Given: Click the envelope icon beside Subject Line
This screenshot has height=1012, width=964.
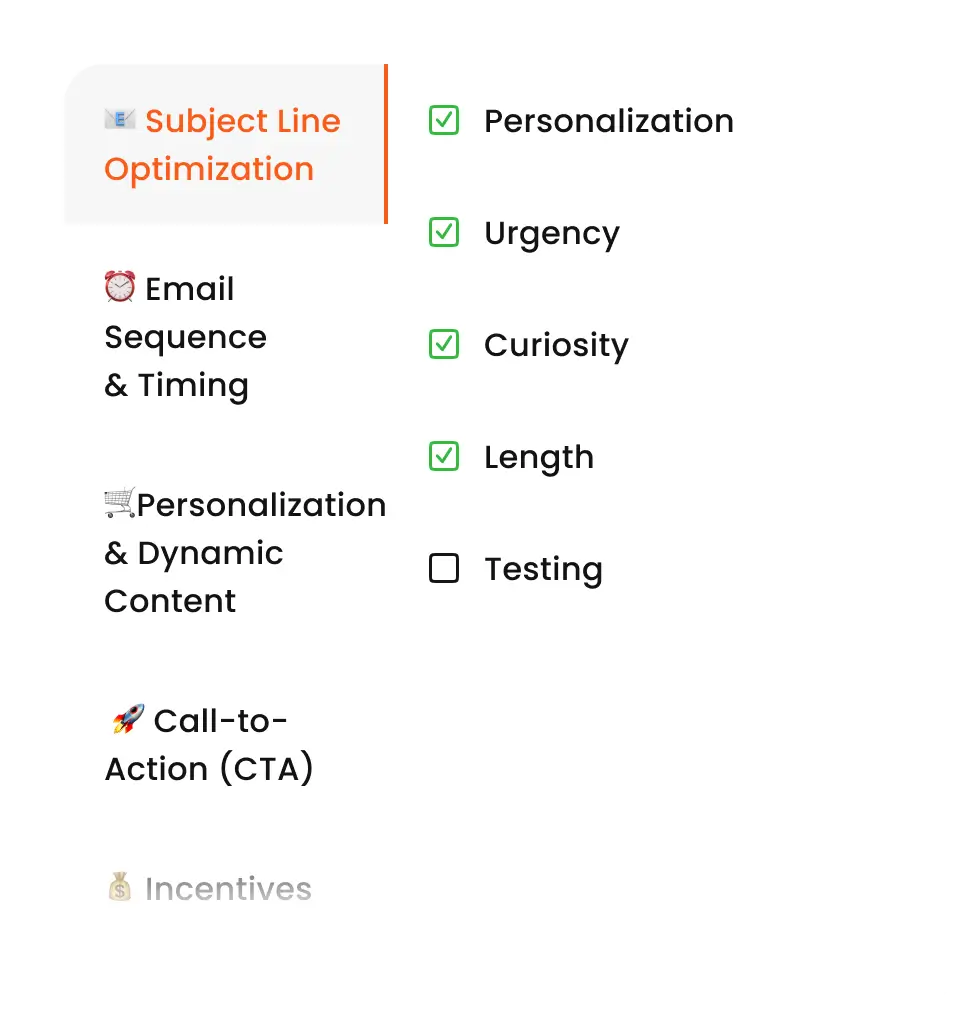Looking at the screenshot, I should point(120,120).
